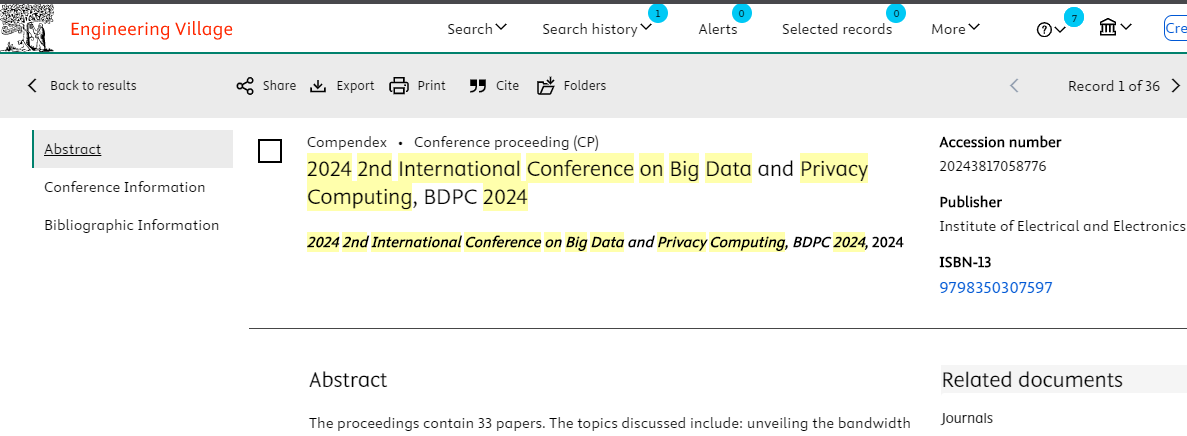Click the Share icon

point(245,86)
